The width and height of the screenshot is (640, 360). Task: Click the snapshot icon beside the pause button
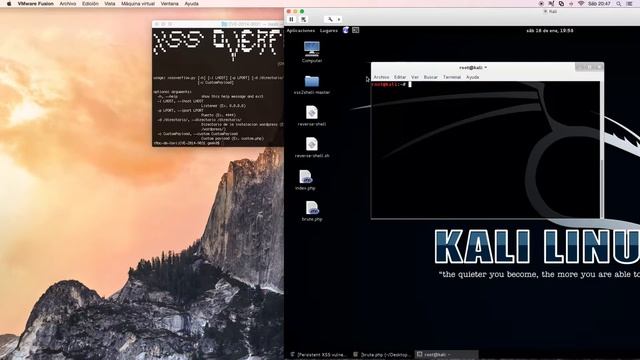coord(303,19)
